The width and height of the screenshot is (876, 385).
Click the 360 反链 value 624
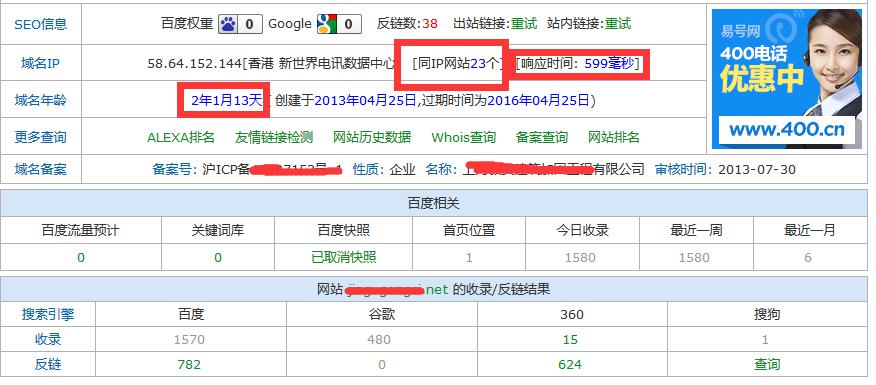coord(570,365)
